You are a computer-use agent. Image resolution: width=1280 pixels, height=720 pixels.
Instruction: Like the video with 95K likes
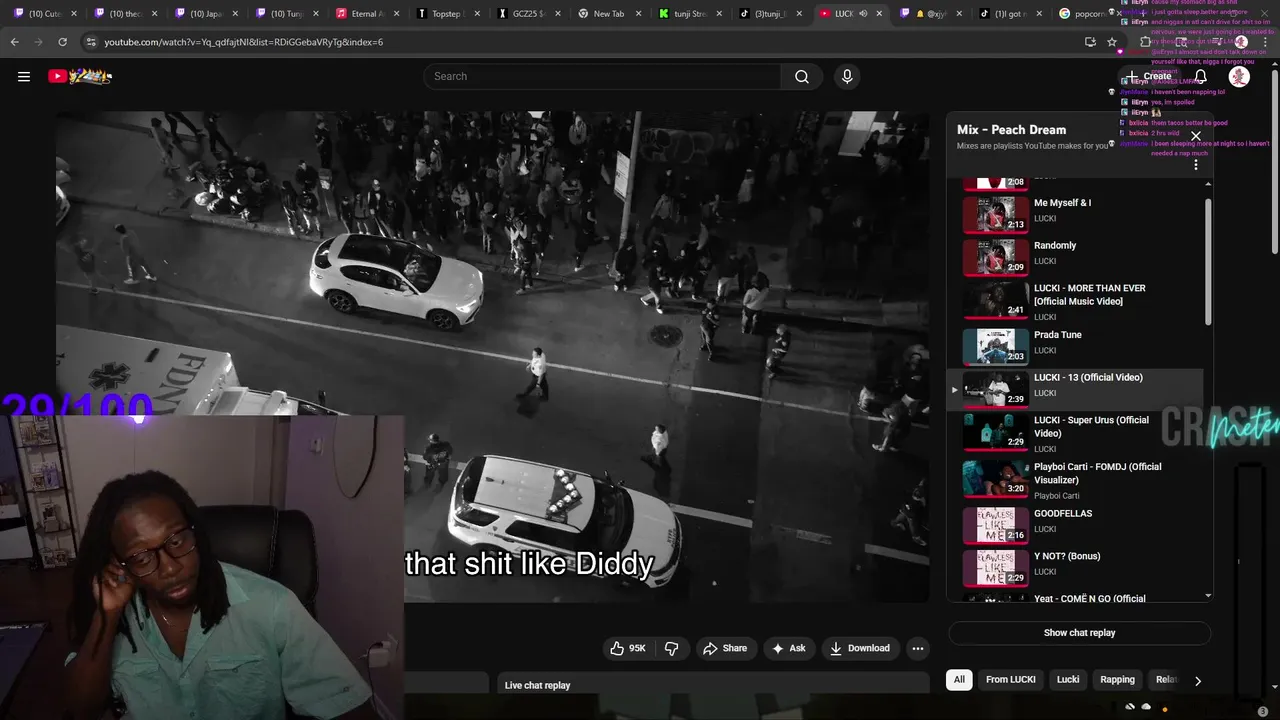click(x=628, y=648)
